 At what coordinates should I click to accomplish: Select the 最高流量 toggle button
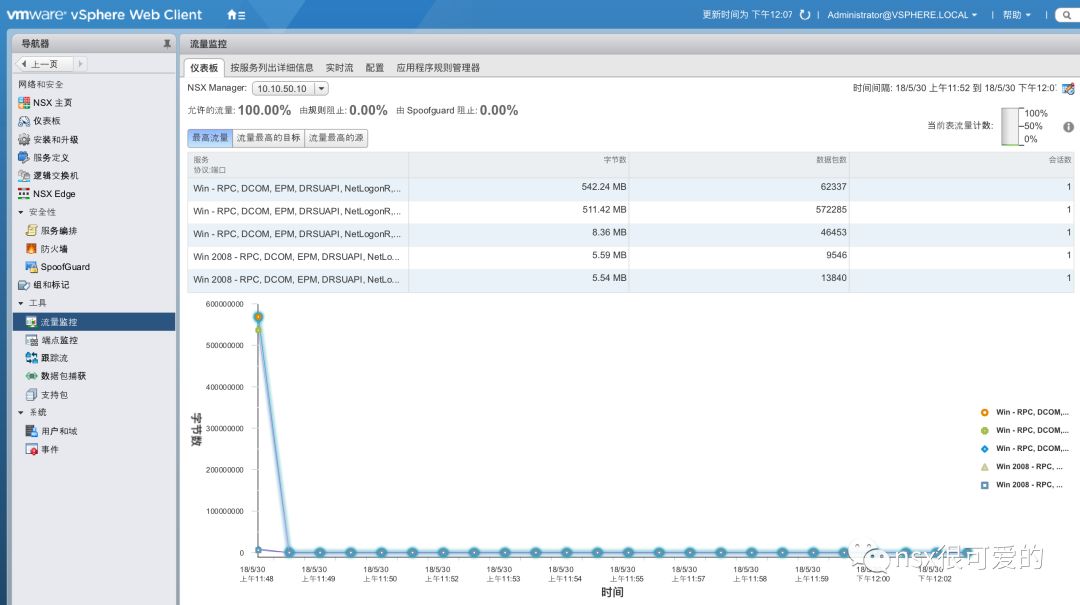[210, 138]
